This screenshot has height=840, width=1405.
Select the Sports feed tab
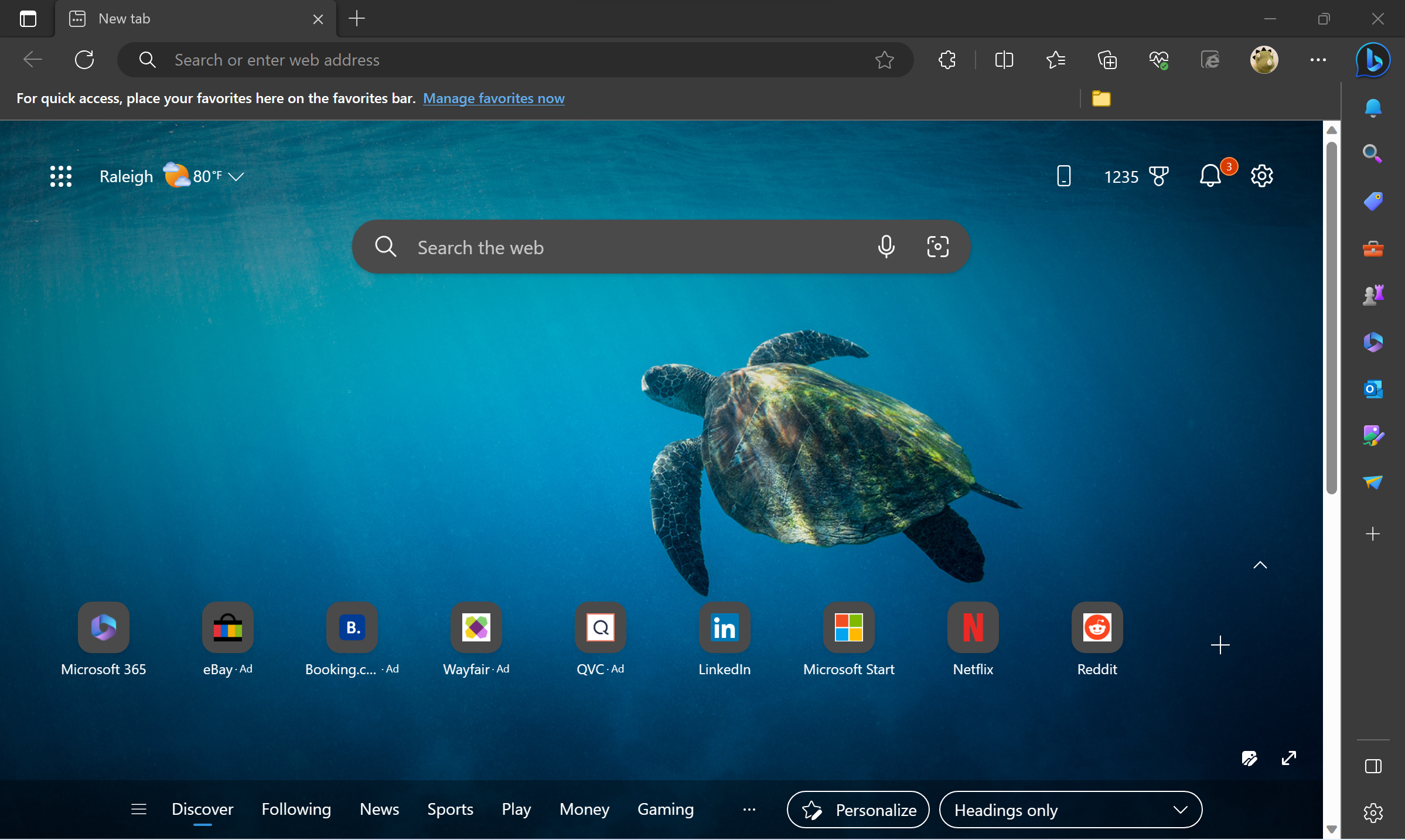pyautogui.click(x=450, y=809)
